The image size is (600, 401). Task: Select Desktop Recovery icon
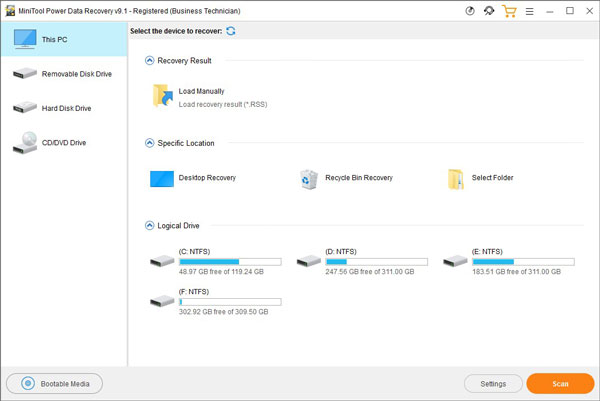(162, 179)
